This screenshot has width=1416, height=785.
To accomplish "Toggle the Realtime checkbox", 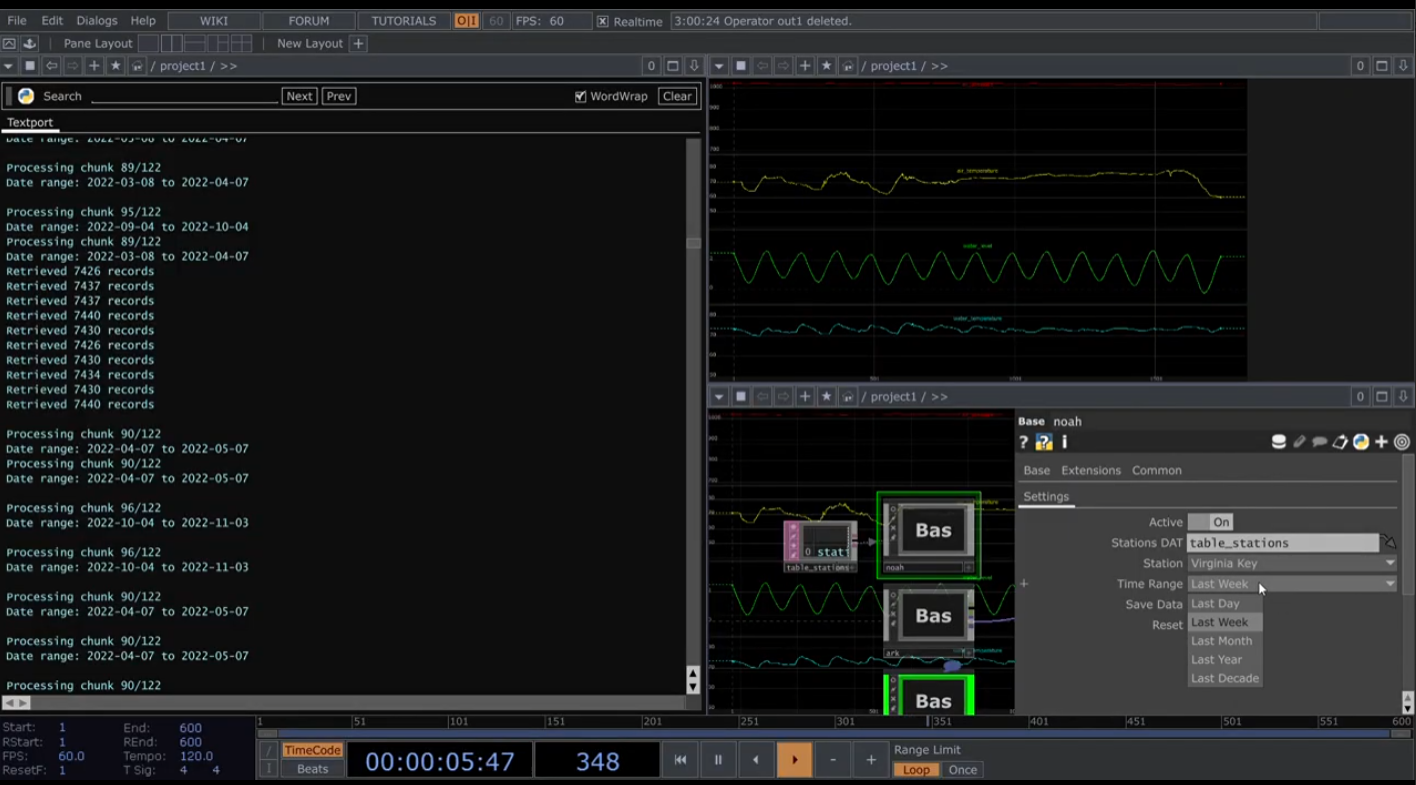I will click(602, 21).
